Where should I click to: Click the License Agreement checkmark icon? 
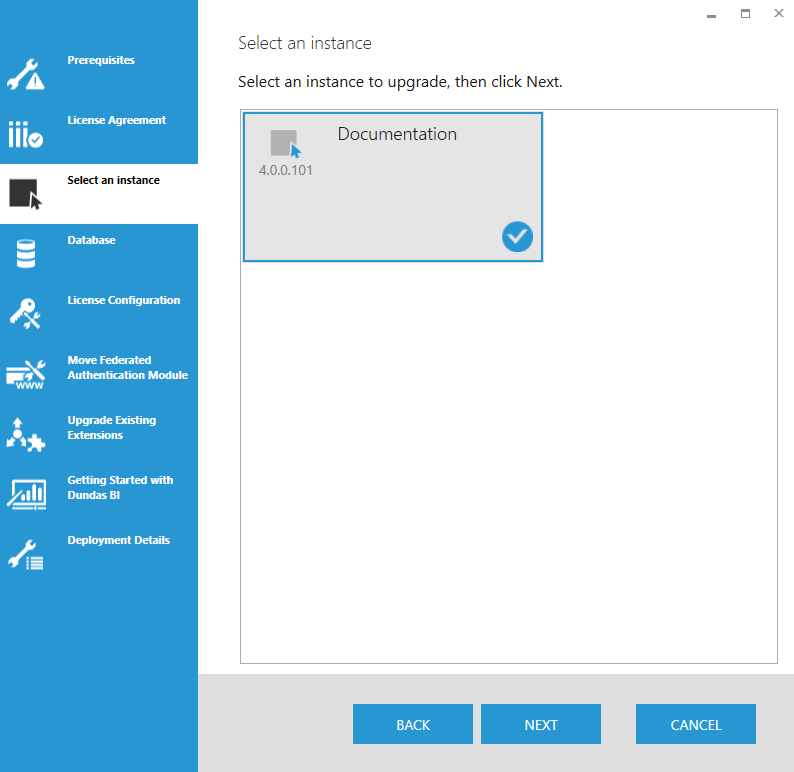coord(26,134)
